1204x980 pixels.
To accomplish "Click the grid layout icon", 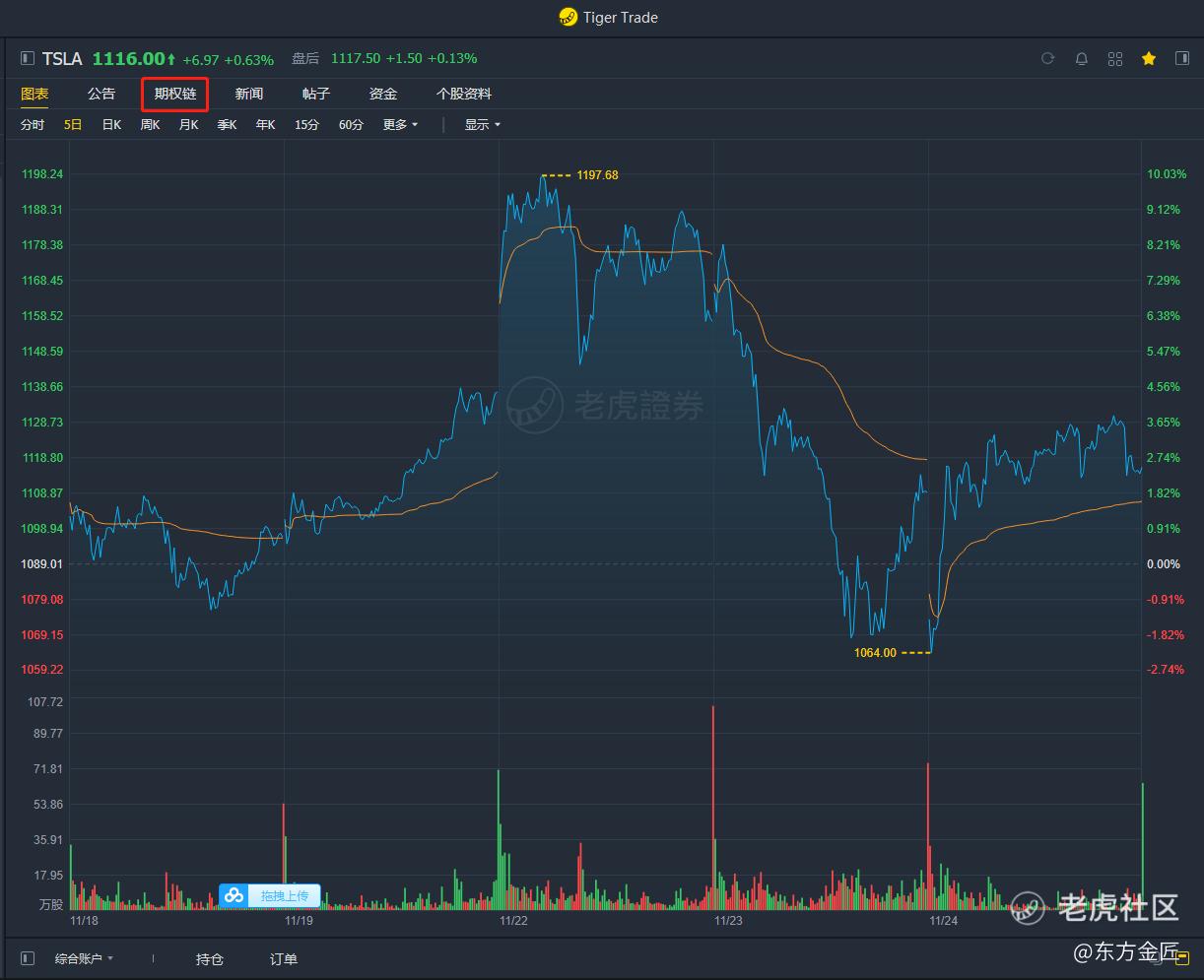I will (1115, 59).
